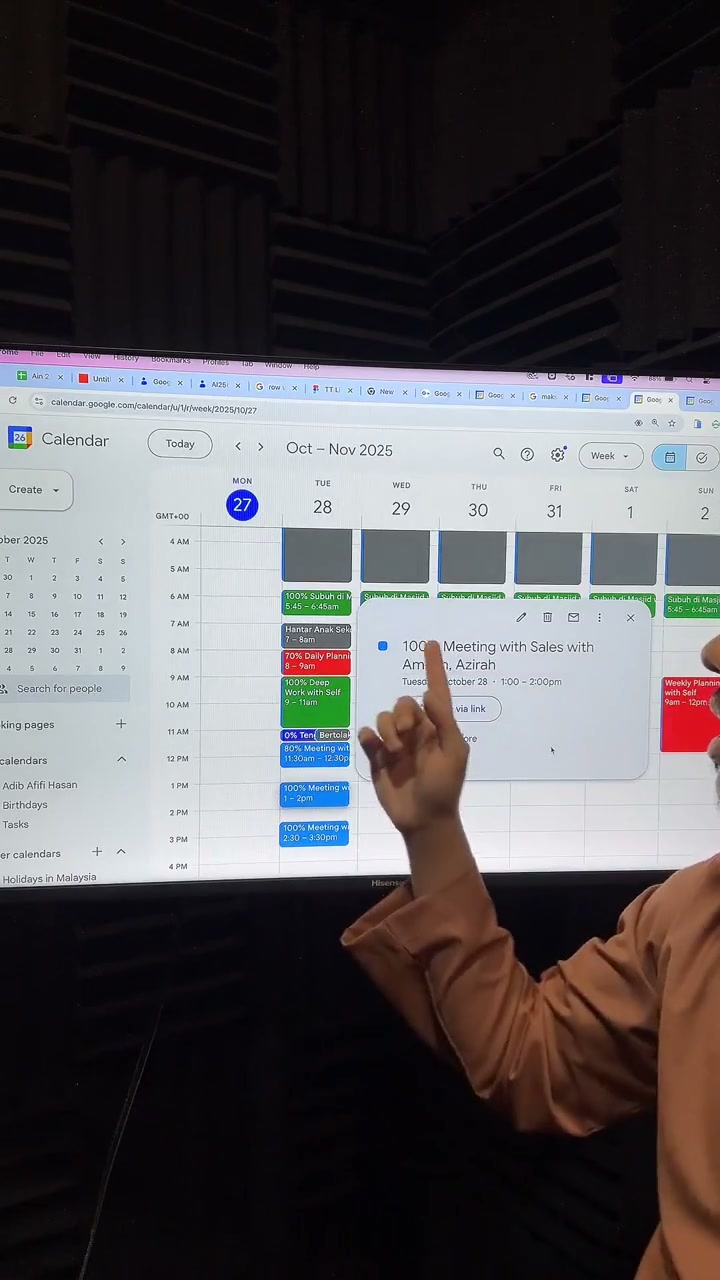Go to next week arrow
Viewport: 720px width, 1280px height.
(x=260, y=447)
